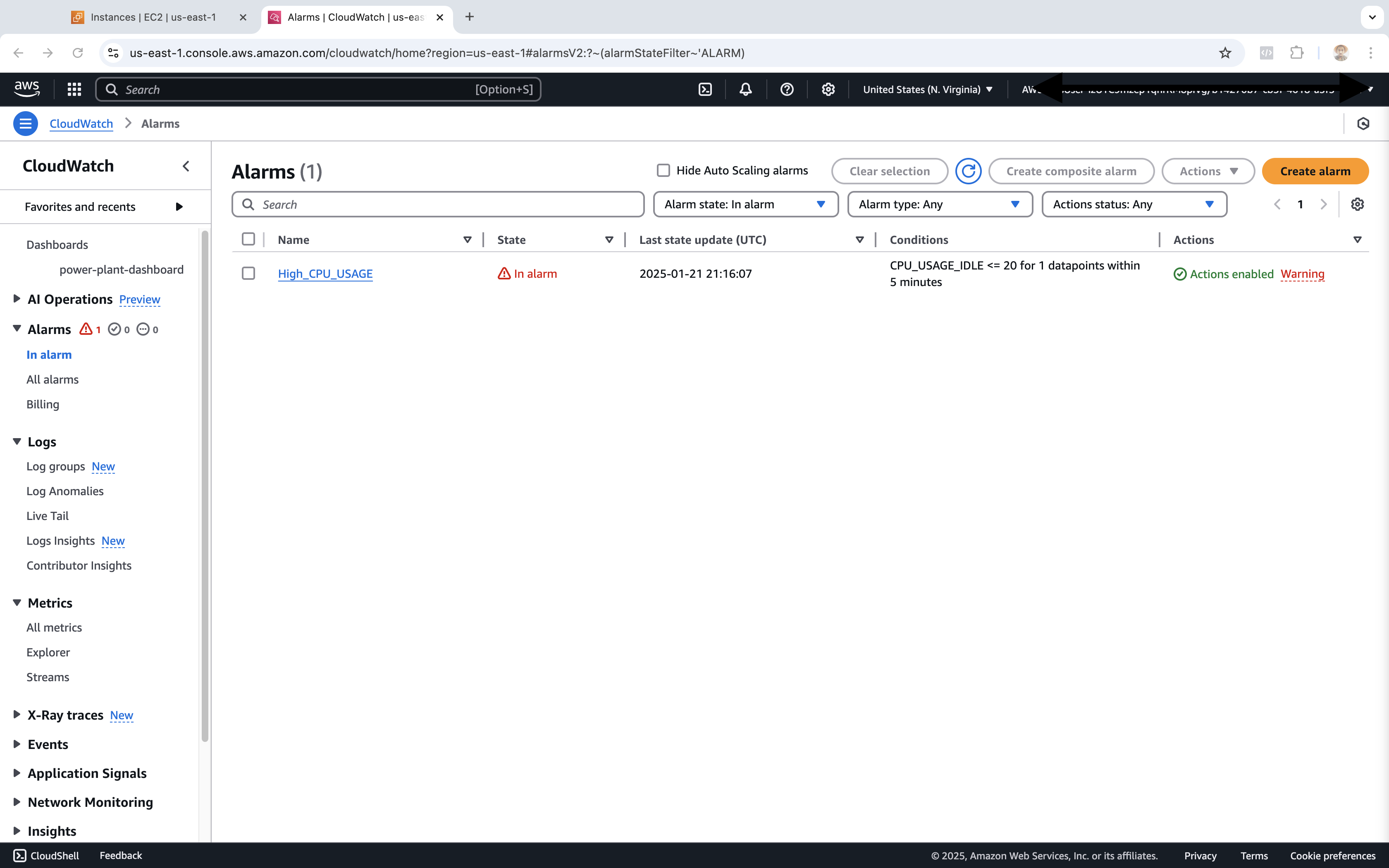Click Create composite alarm button
Screen dimensions: 1389x868
pos(1071,171)
